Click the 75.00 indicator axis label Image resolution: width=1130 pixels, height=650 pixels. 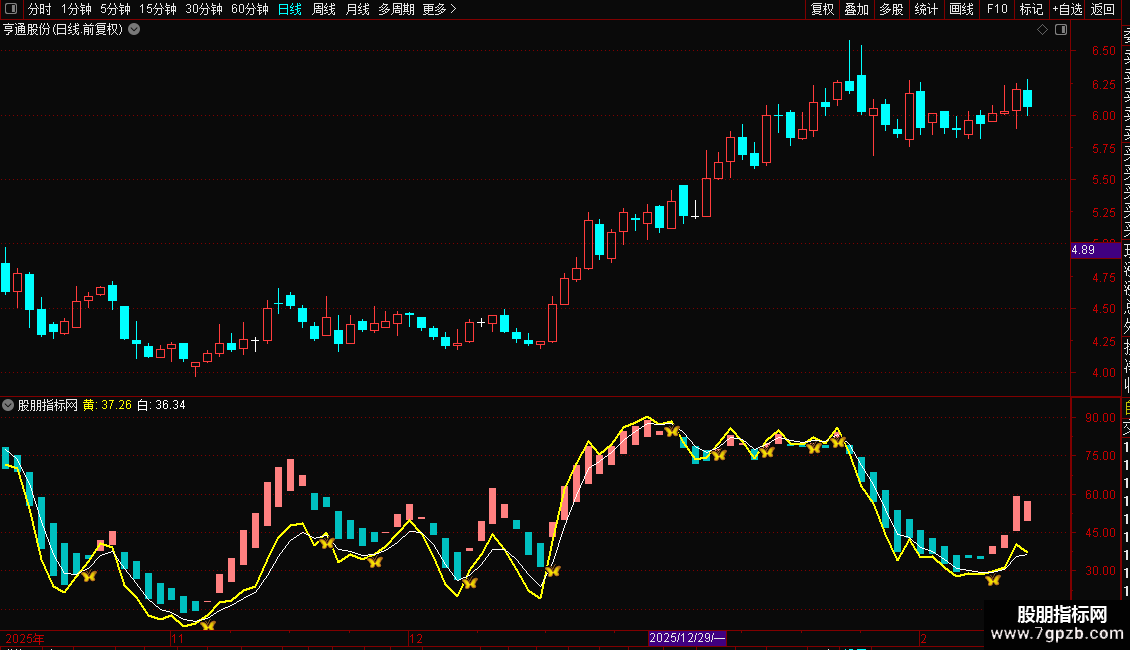click(1100, 456)
